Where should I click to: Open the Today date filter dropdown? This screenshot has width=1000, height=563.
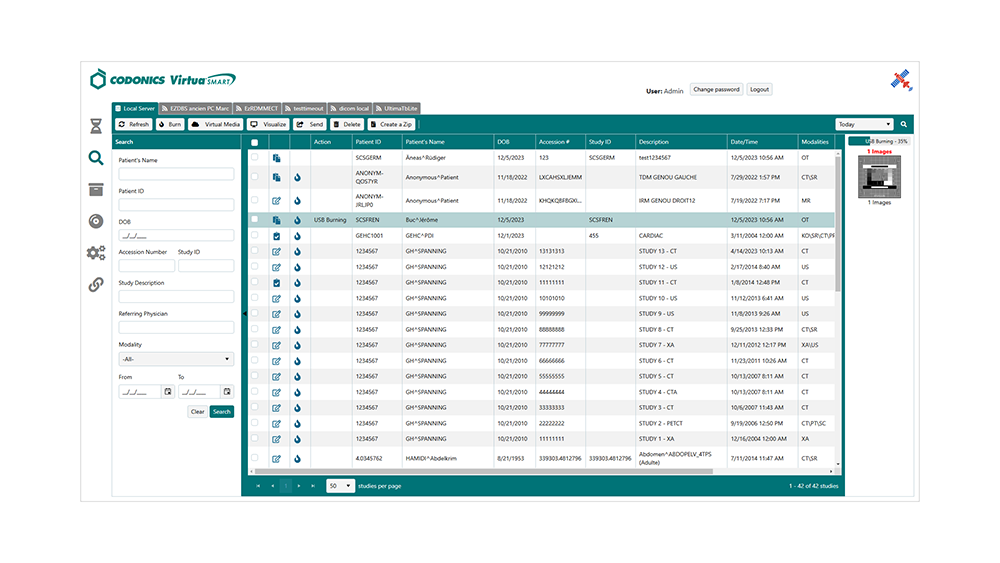pos(864,125)
